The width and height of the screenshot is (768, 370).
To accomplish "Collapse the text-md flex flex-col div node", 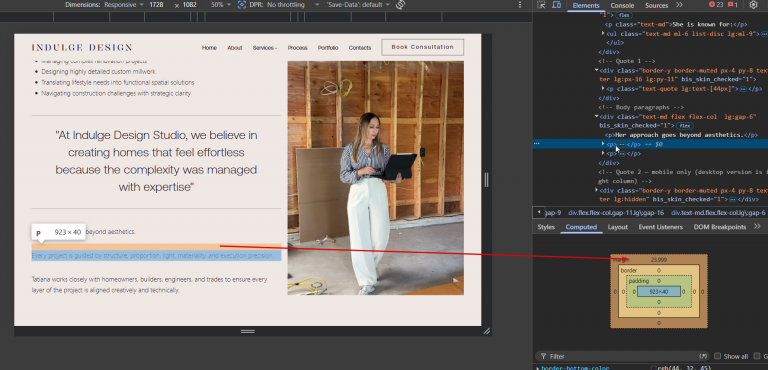I will click(x=597, y=117).
